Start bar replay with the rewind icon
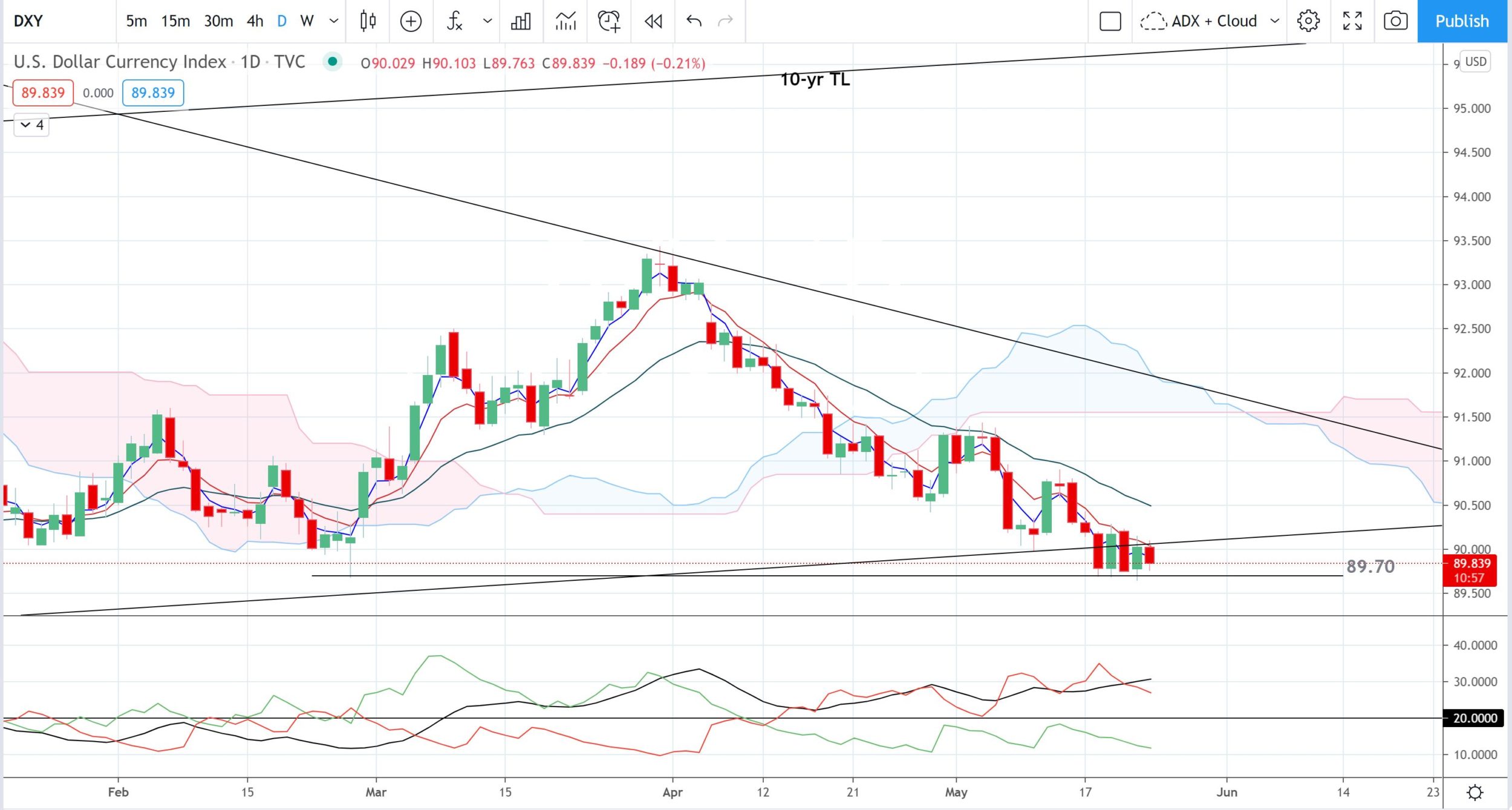 [x=653, y=21]
